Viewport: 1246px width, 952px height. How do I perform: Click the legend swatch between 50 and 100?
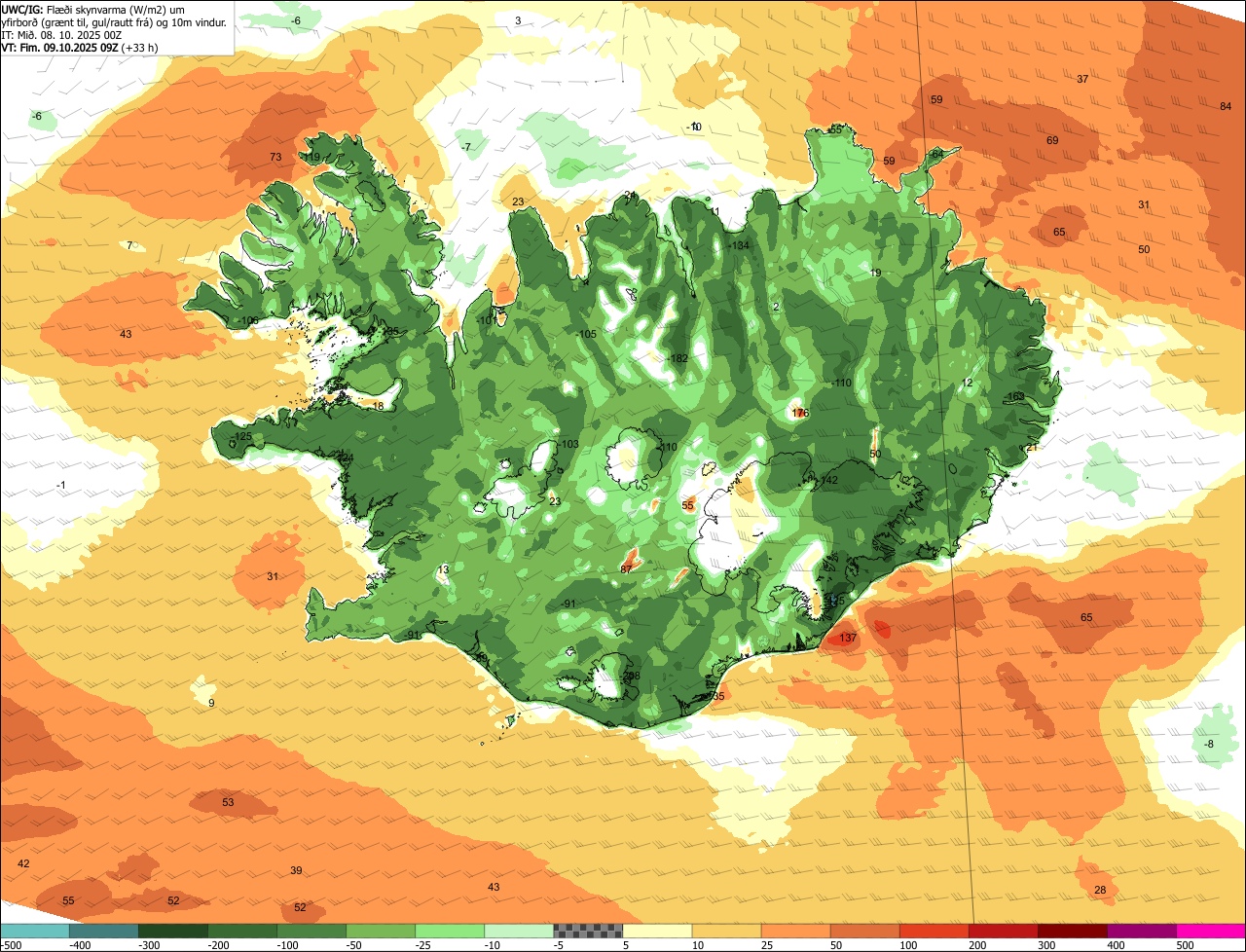pyautogui.click(x=864, y=931)
